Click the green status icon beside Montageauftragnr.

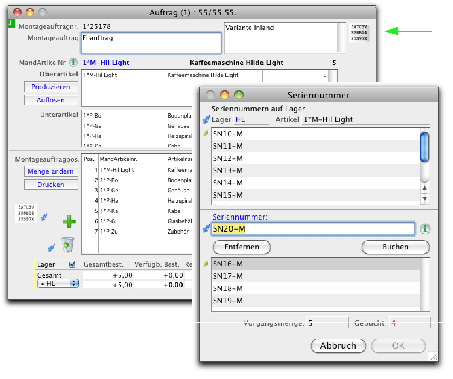pos(11,23)
